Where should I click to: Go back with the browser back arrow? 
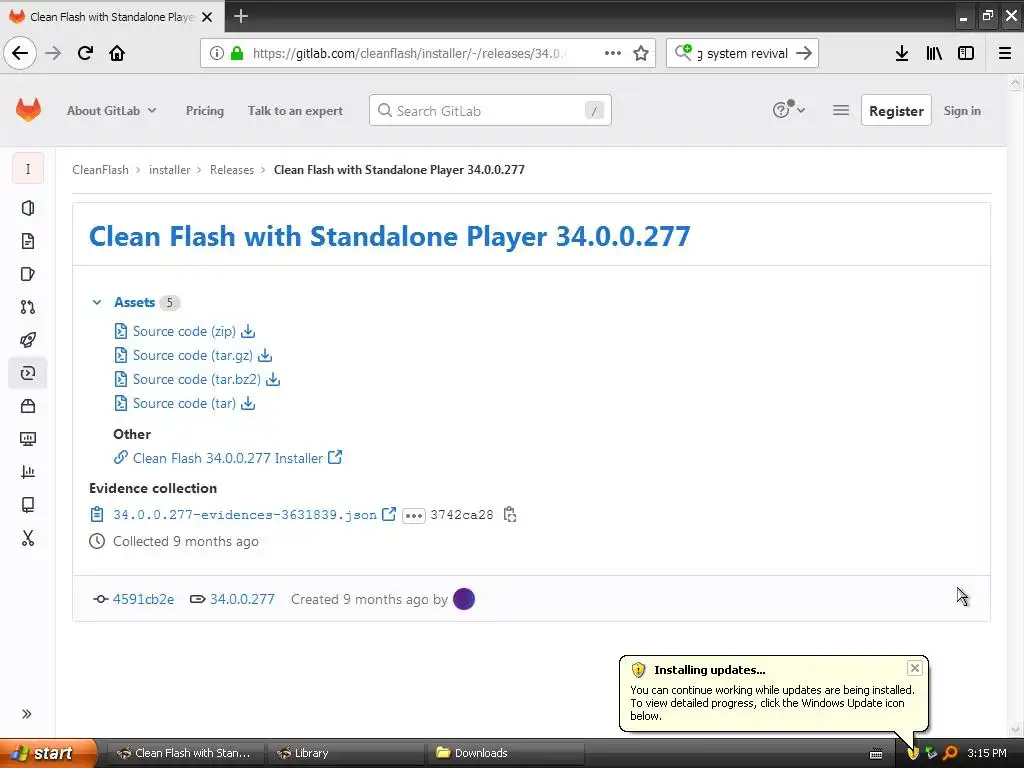coord(20,53)
